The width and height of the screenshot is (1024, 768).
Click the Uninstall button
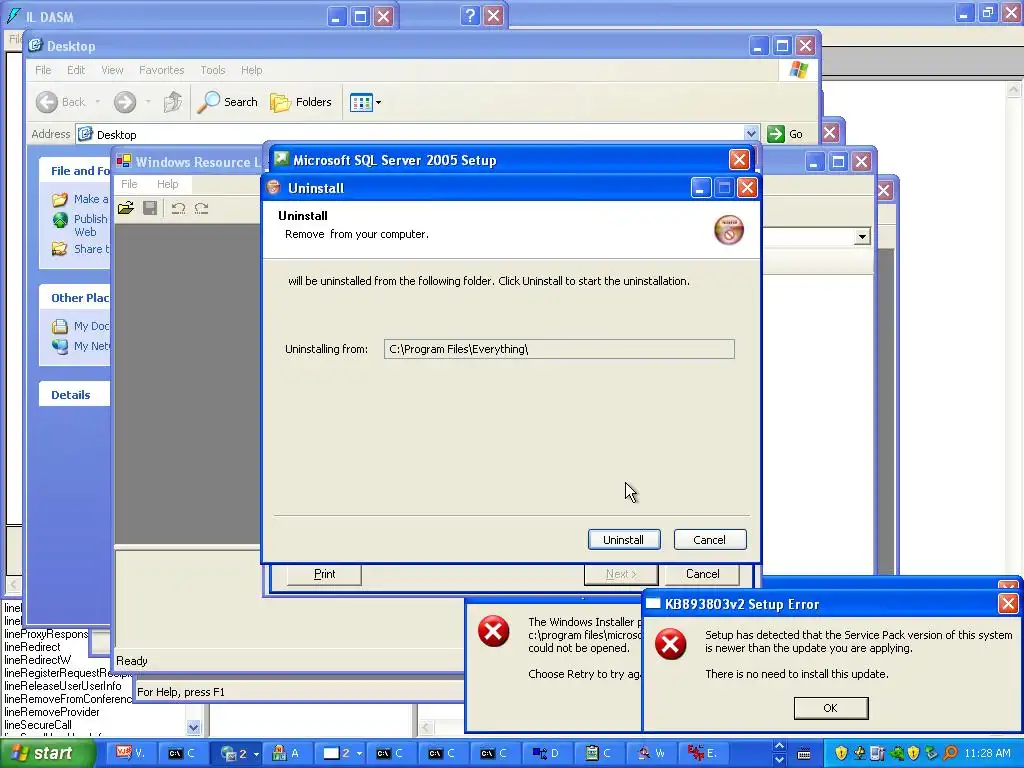[624, 539]
